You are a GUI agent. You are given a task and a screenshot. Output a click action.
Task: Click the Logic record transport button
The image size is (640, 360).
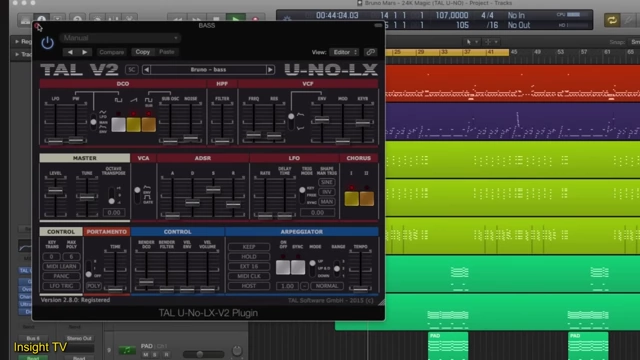pyautogui.click(x=255, y=19)
